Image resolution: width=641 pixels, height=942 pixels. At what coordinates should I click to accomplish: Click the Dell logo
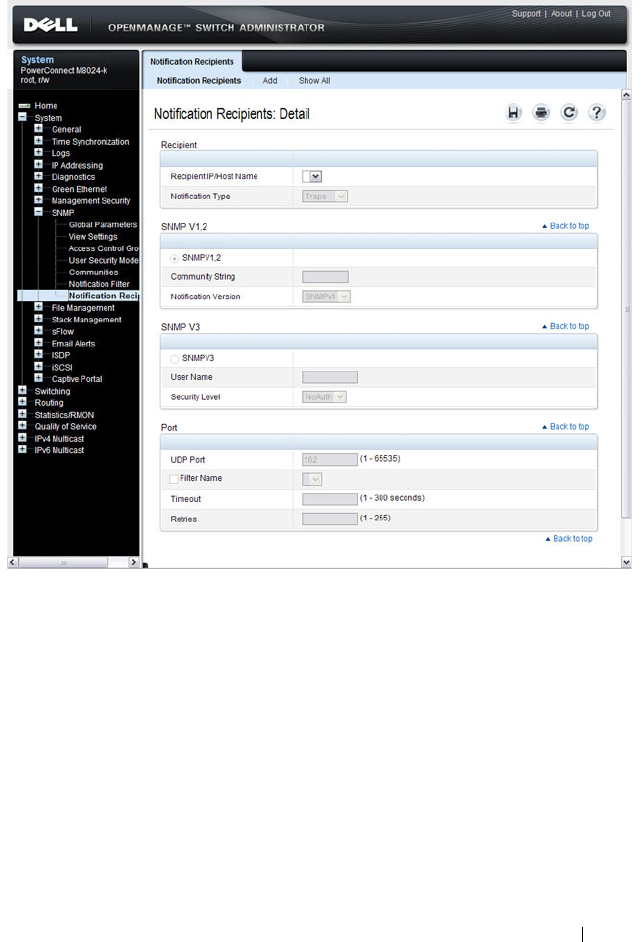pos(50,25)
